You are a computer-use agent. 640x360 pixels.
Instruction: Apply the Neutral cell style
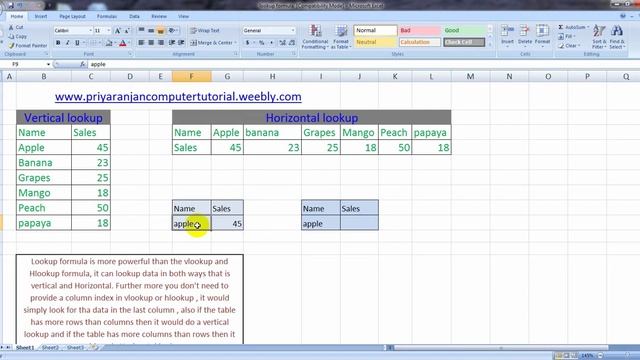pyautogui.click(x=375, y=42)
